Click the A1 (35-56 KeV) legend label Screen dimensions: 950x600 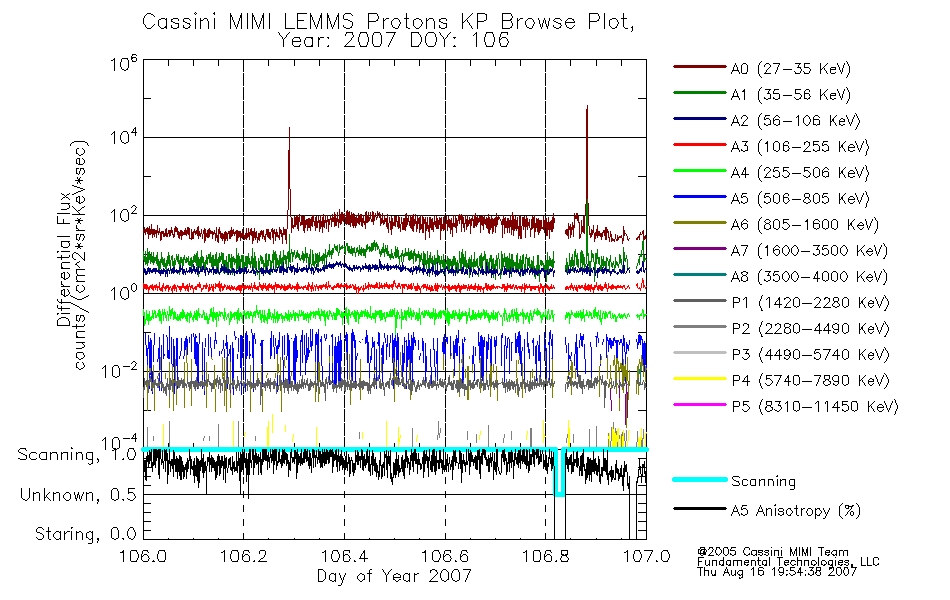point(791,95)
